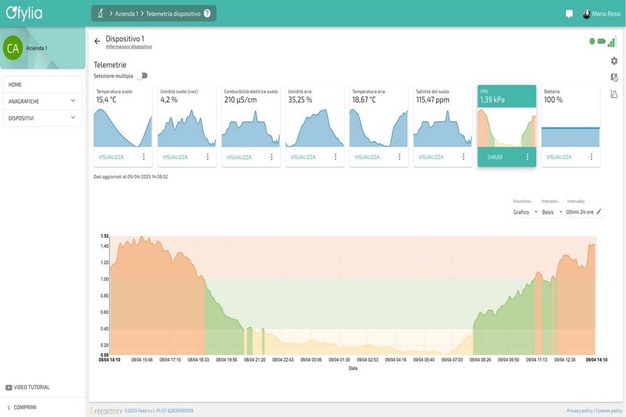Open the Informazioni dispositivo link

pos(128,47)
